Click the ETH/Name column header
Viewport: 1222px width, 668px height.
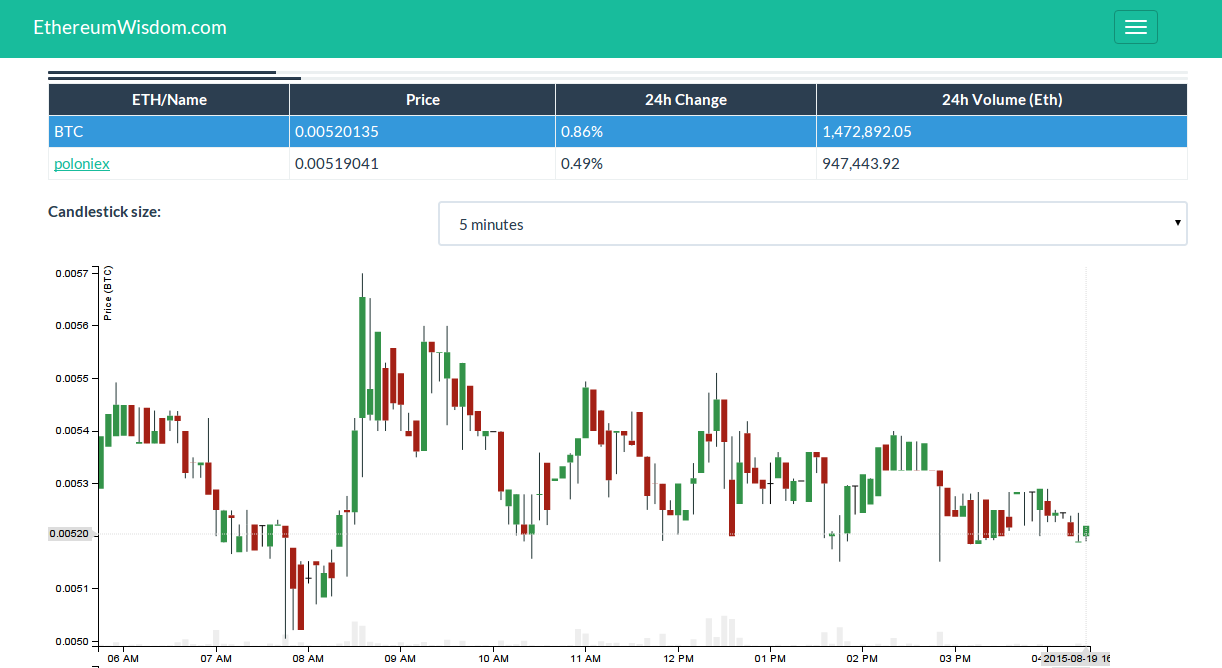coord(169,100)
